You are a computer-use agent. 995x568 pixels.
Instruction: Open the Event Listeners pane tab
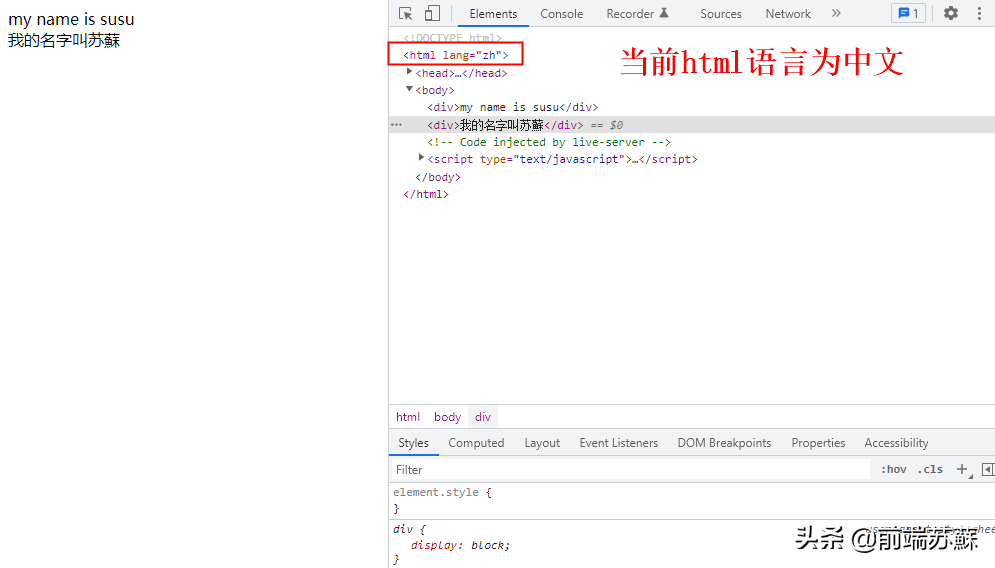click(619, 443)
